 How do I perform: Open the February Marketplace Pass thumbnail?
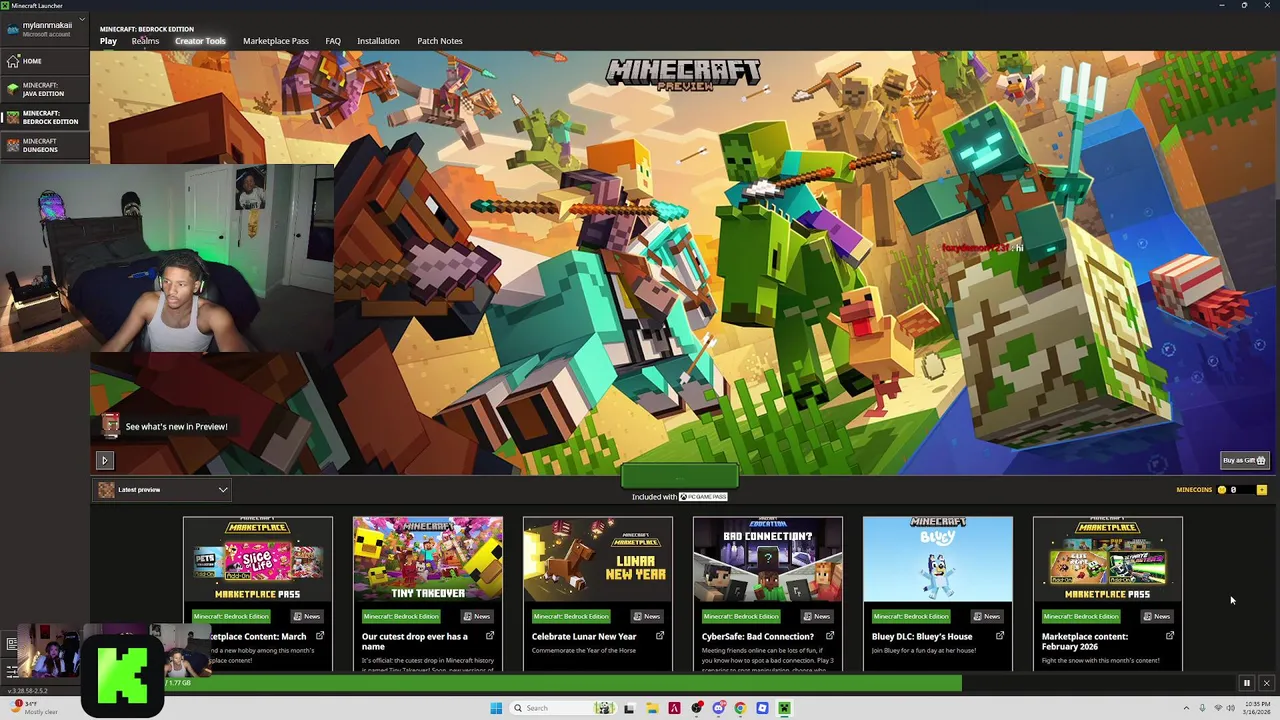click(x=1108, y=559)
